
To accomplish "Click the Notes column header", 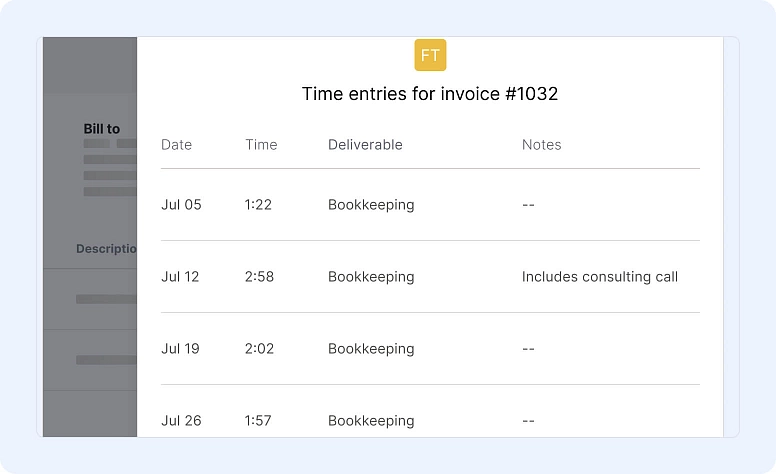I will [x=541, y=145].
